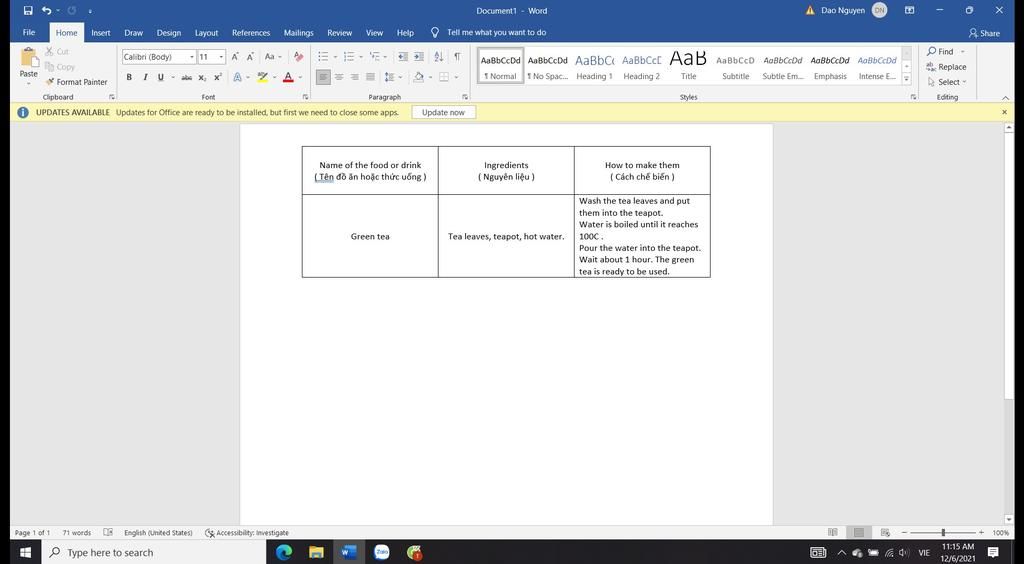Click Tell me what you want to do
Viewport: 1024px width, 564px height.
click(x=488, y=33)
